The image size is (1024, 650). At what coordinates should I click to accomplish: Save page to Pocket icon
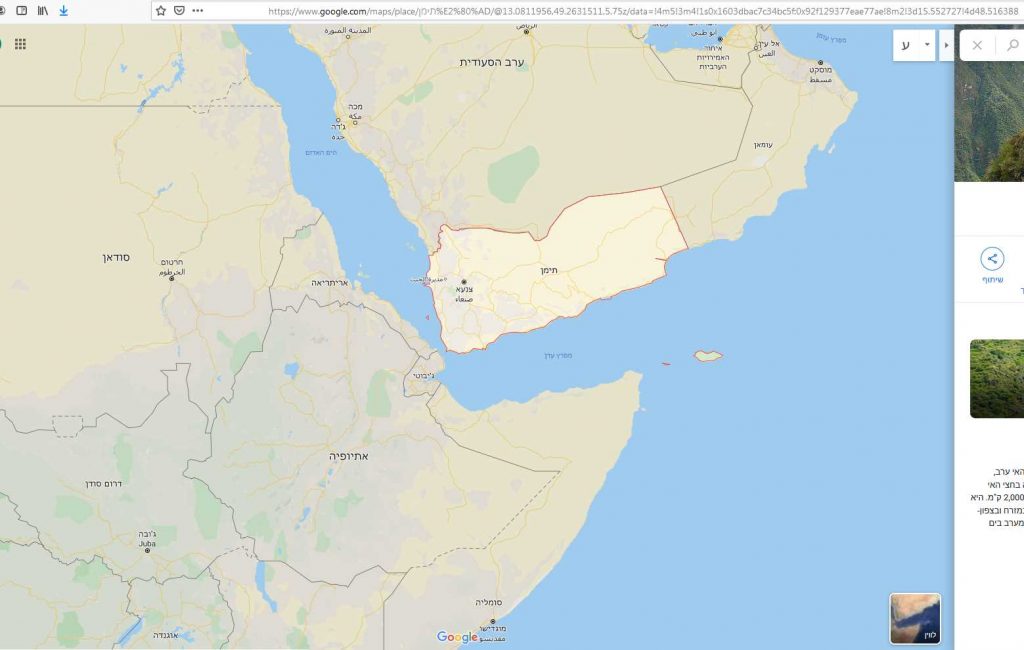[x=179, y=10]
